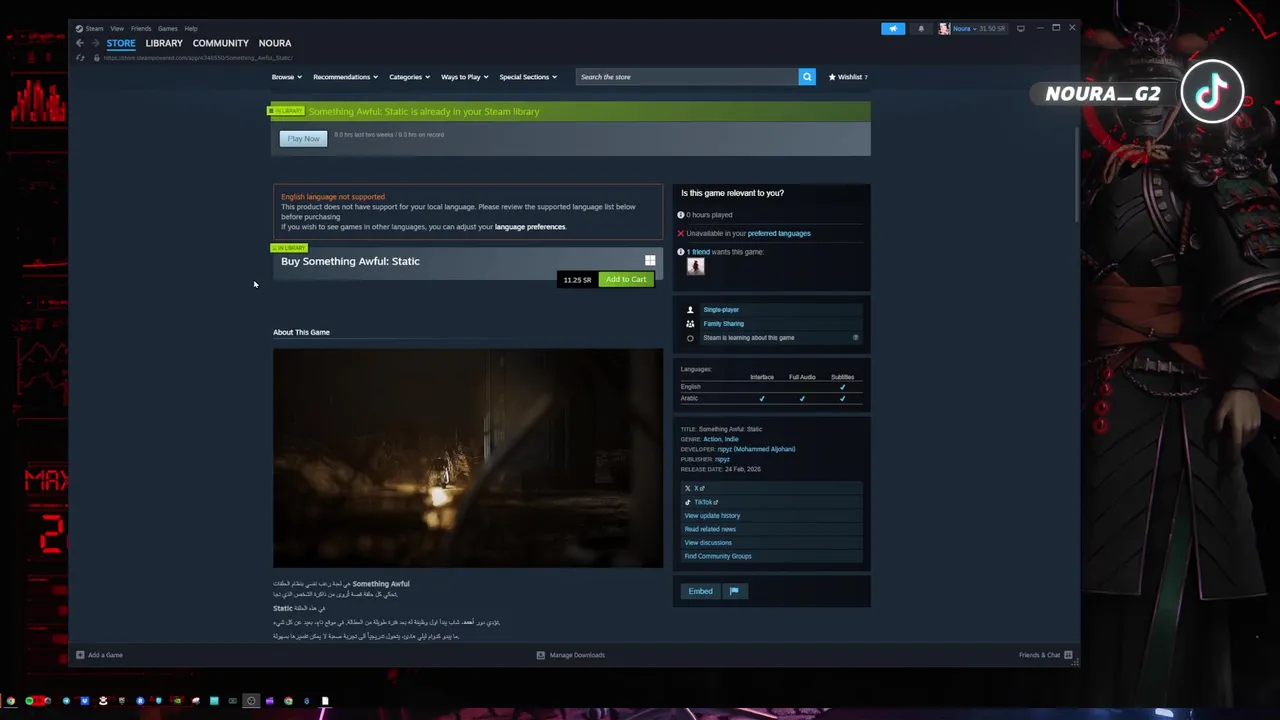Click the Embed button

pos(700,591)
